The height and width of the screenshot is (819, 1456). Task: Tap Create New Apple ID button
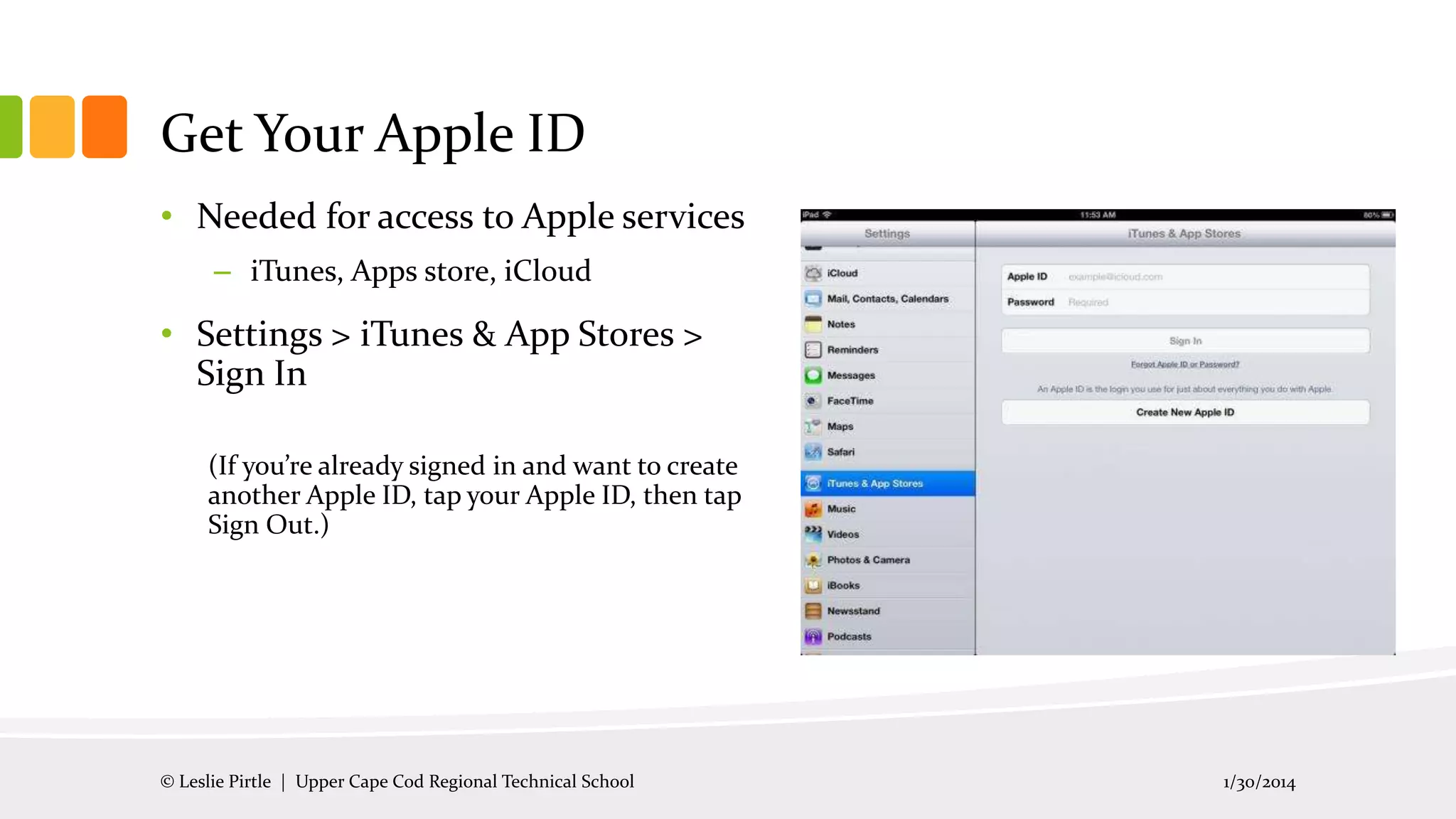tap(1185, 412)
